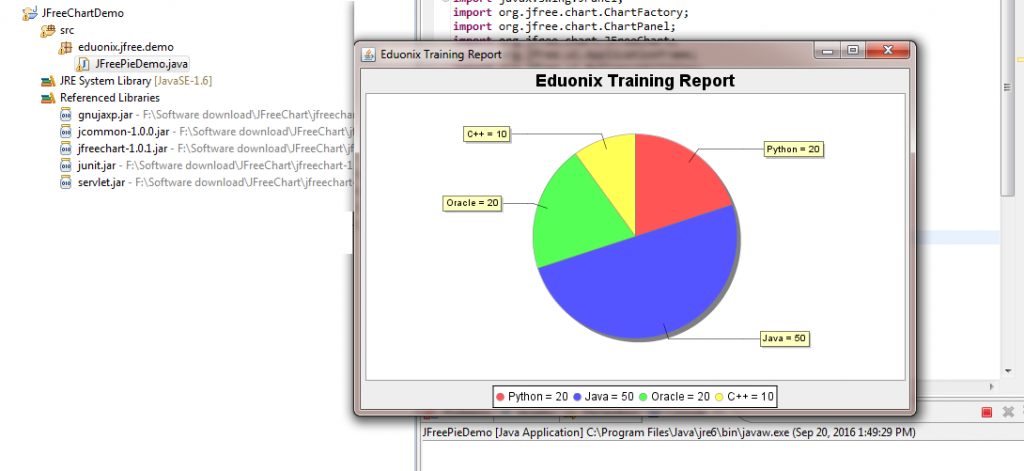Click the ChartFactory import line in editor
The image size is (1024, 471).
click(571, 12)
